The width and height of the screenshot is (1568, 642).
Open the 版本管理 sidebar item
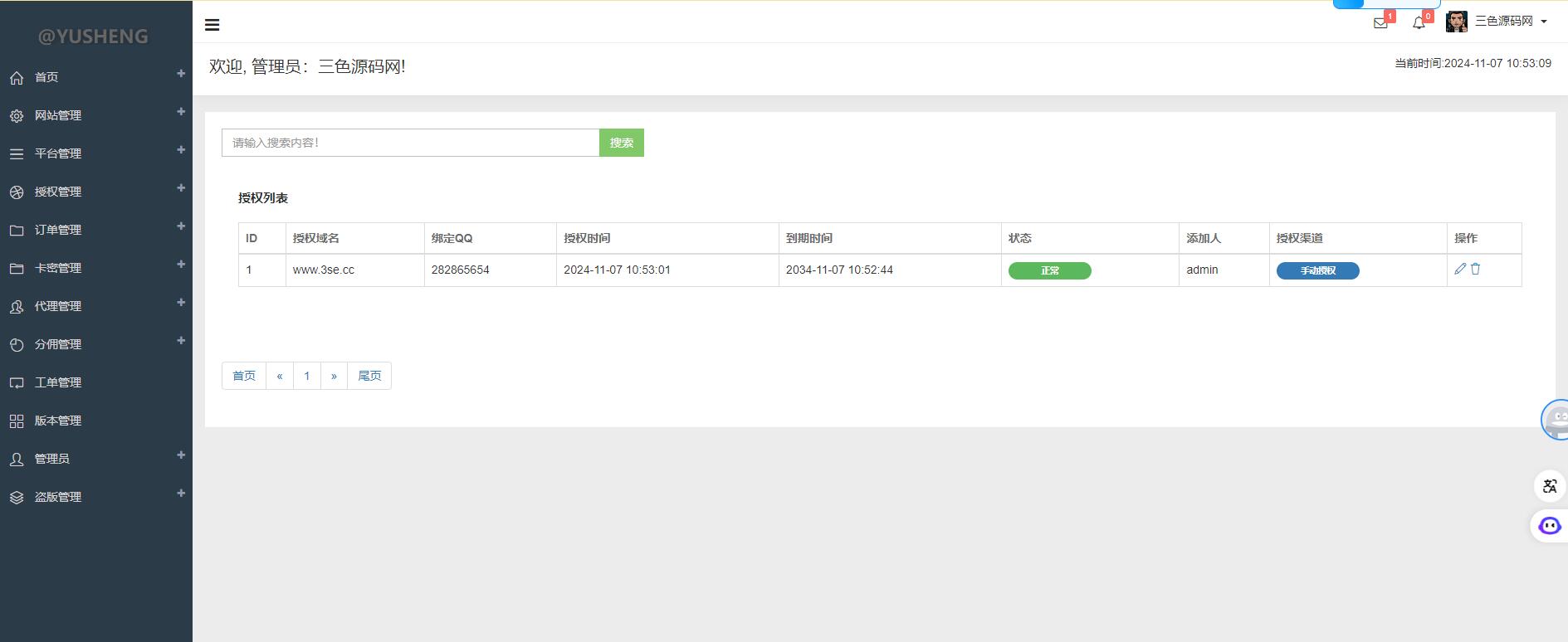58,421
